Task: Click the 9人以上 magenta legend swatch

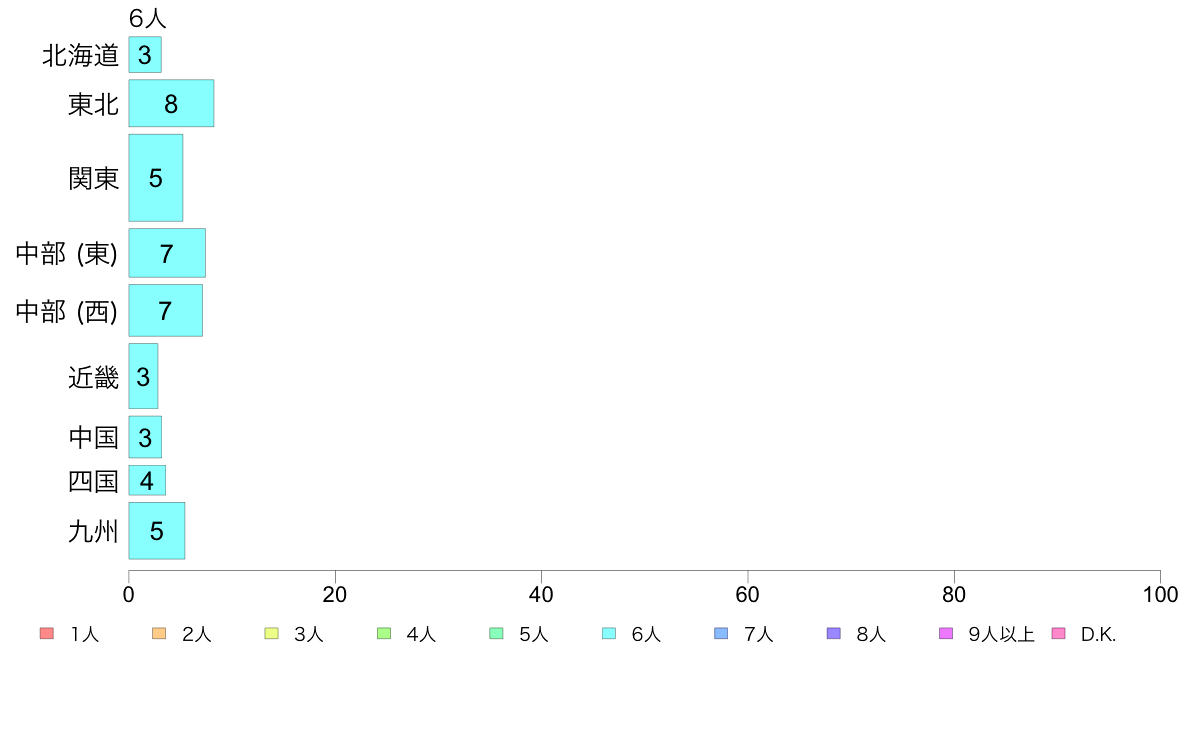Action: tap(946, 634)
